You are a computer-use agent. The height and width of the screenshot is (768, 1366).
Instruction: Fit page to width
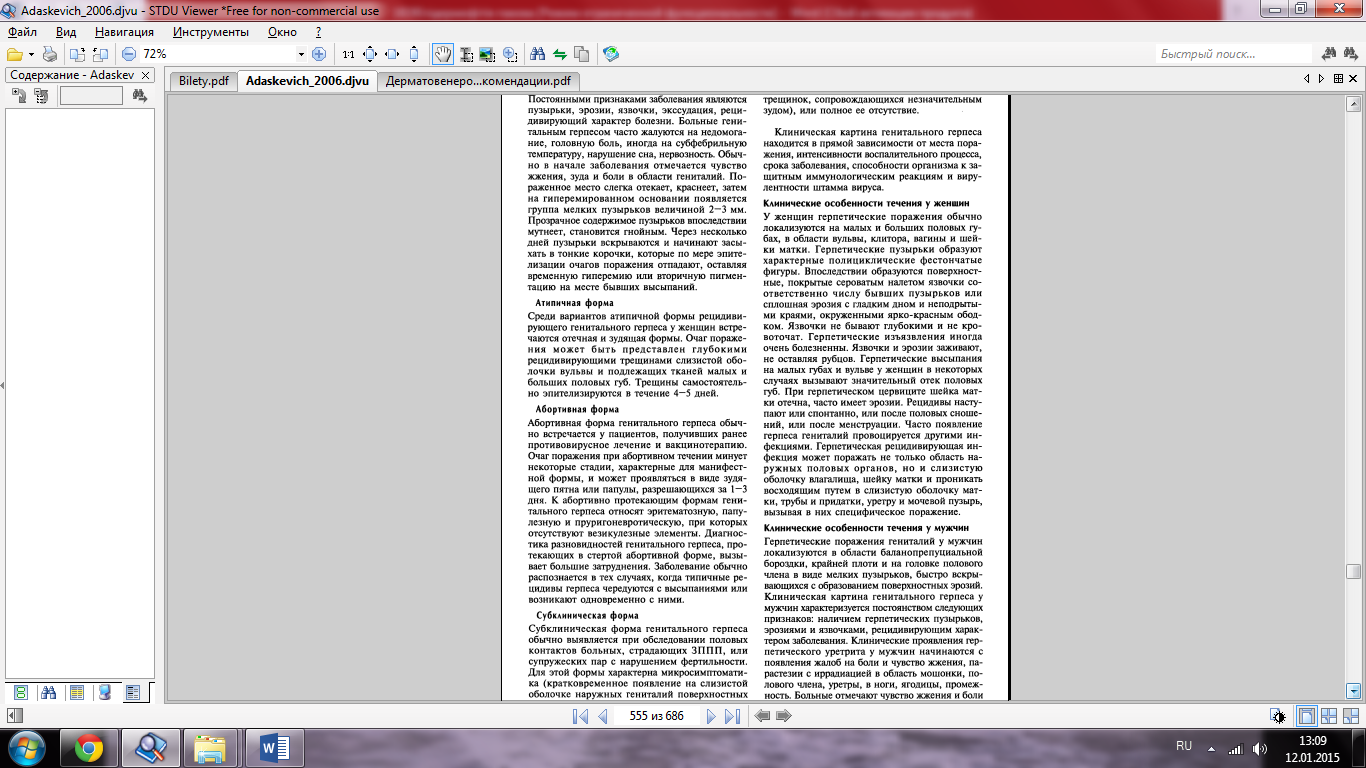(x=392, y=54)
